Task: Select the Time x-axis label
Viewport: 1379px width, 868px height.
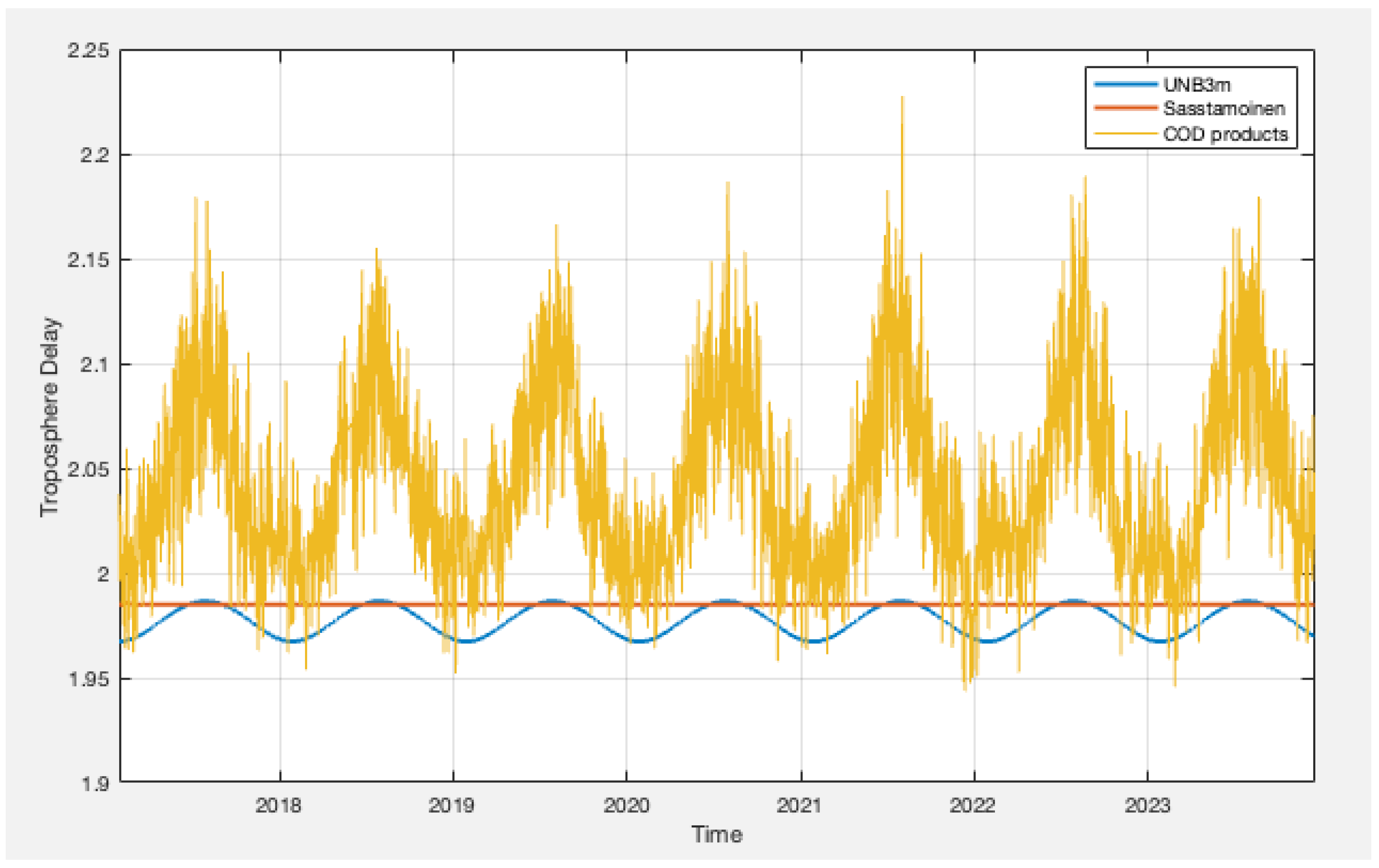Action: [716, 834]
